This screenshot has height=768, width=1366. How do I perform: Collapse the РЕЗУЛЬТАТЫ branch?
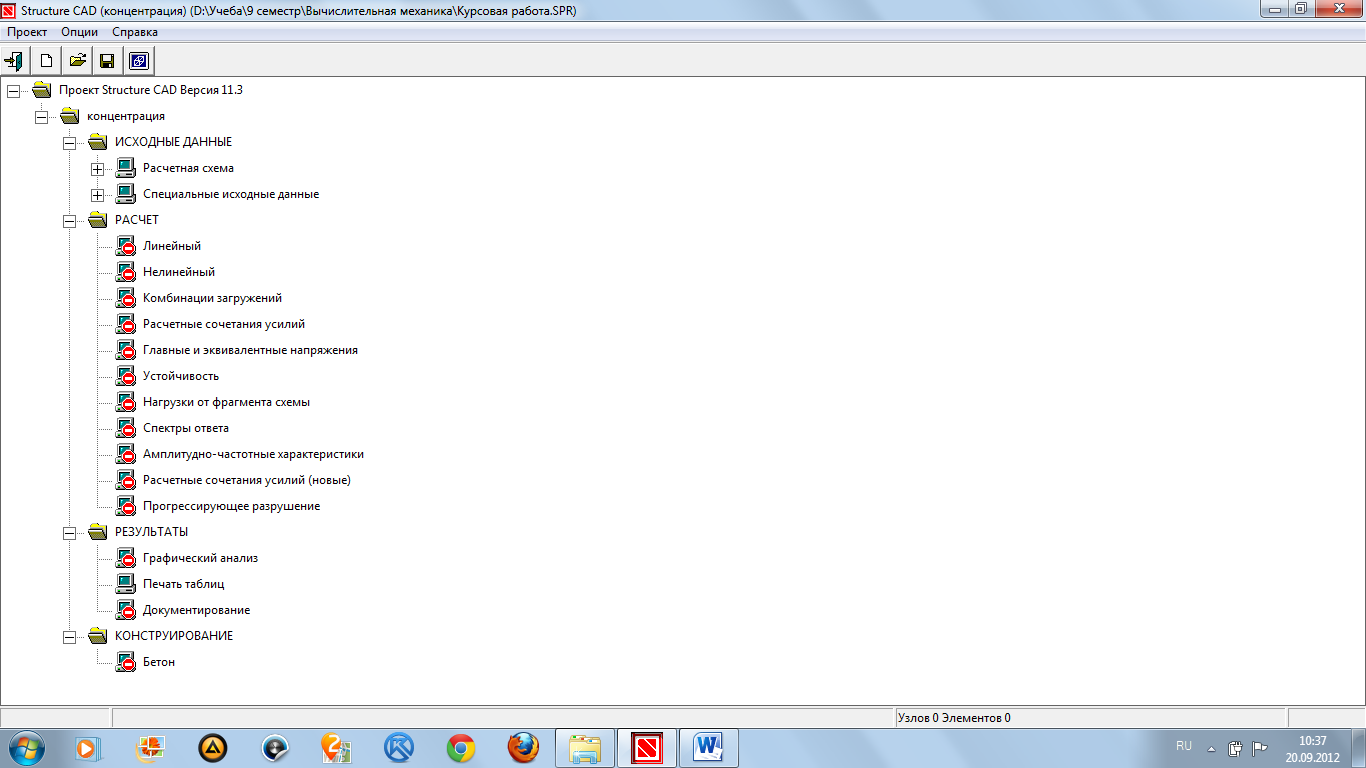69,532
